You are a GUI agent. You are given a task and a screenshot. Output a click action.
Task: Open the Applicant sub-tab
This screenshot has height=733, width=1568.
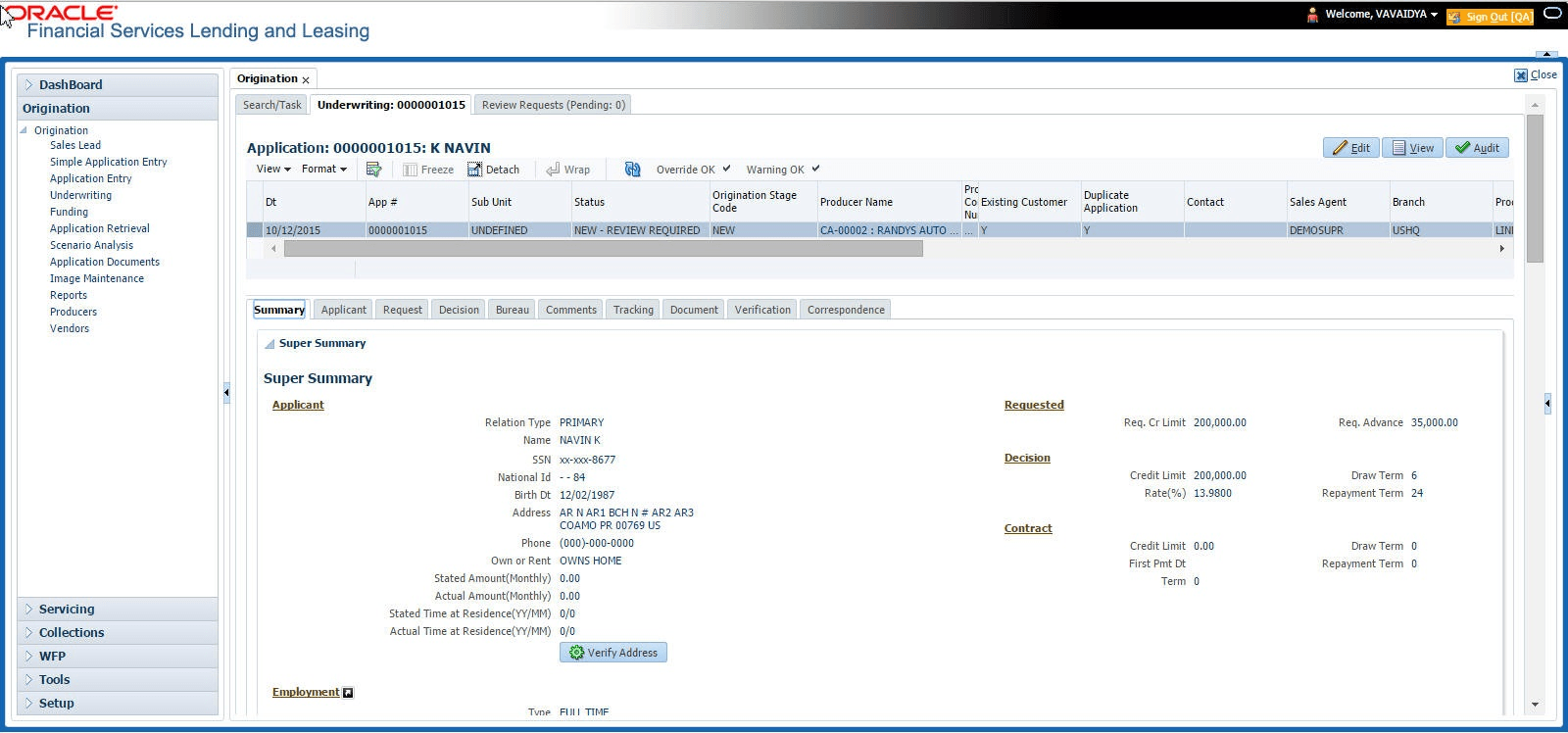(x=344, y=310)
